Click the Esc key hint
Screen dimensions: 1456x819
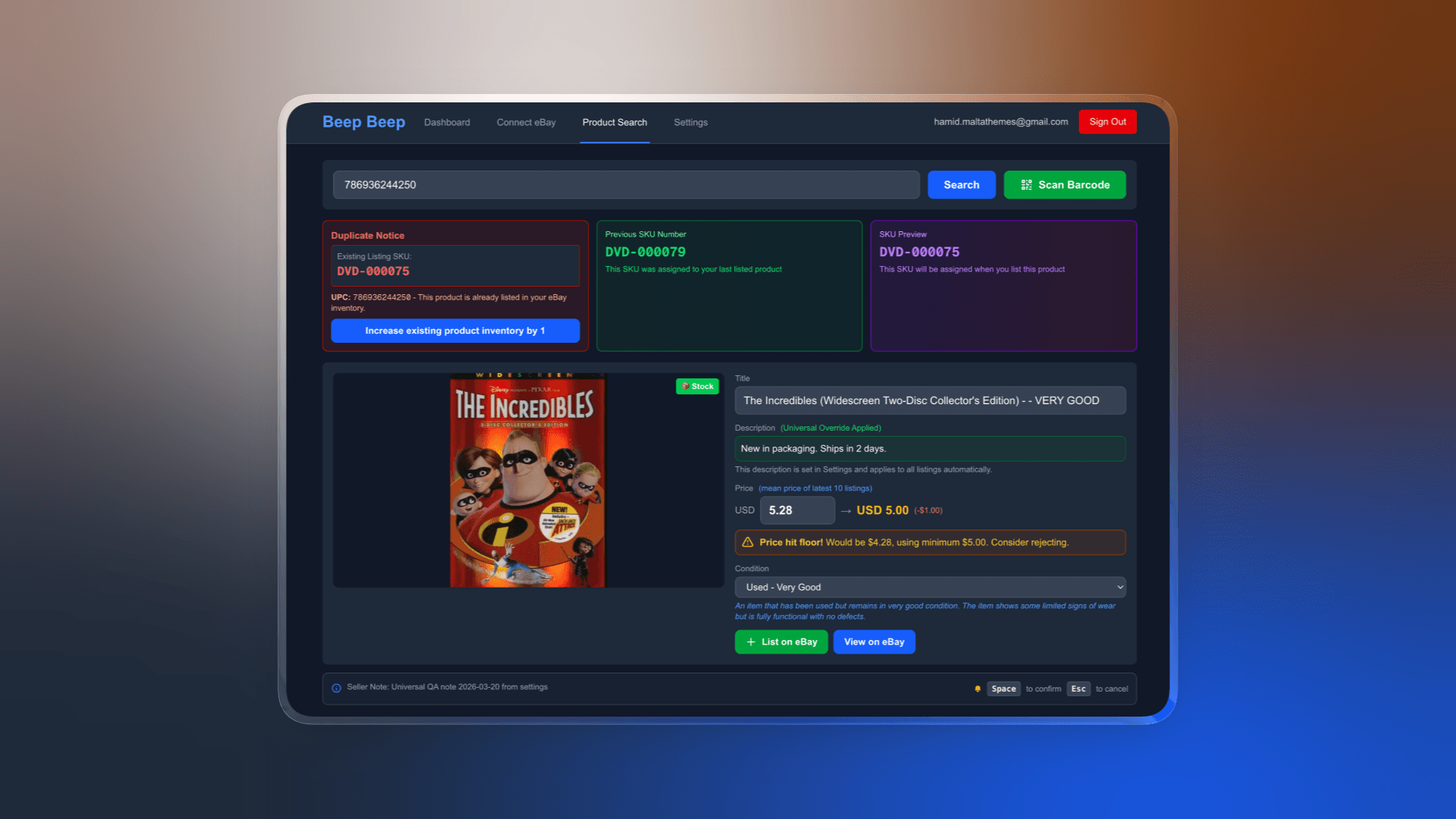point(1078,689)
